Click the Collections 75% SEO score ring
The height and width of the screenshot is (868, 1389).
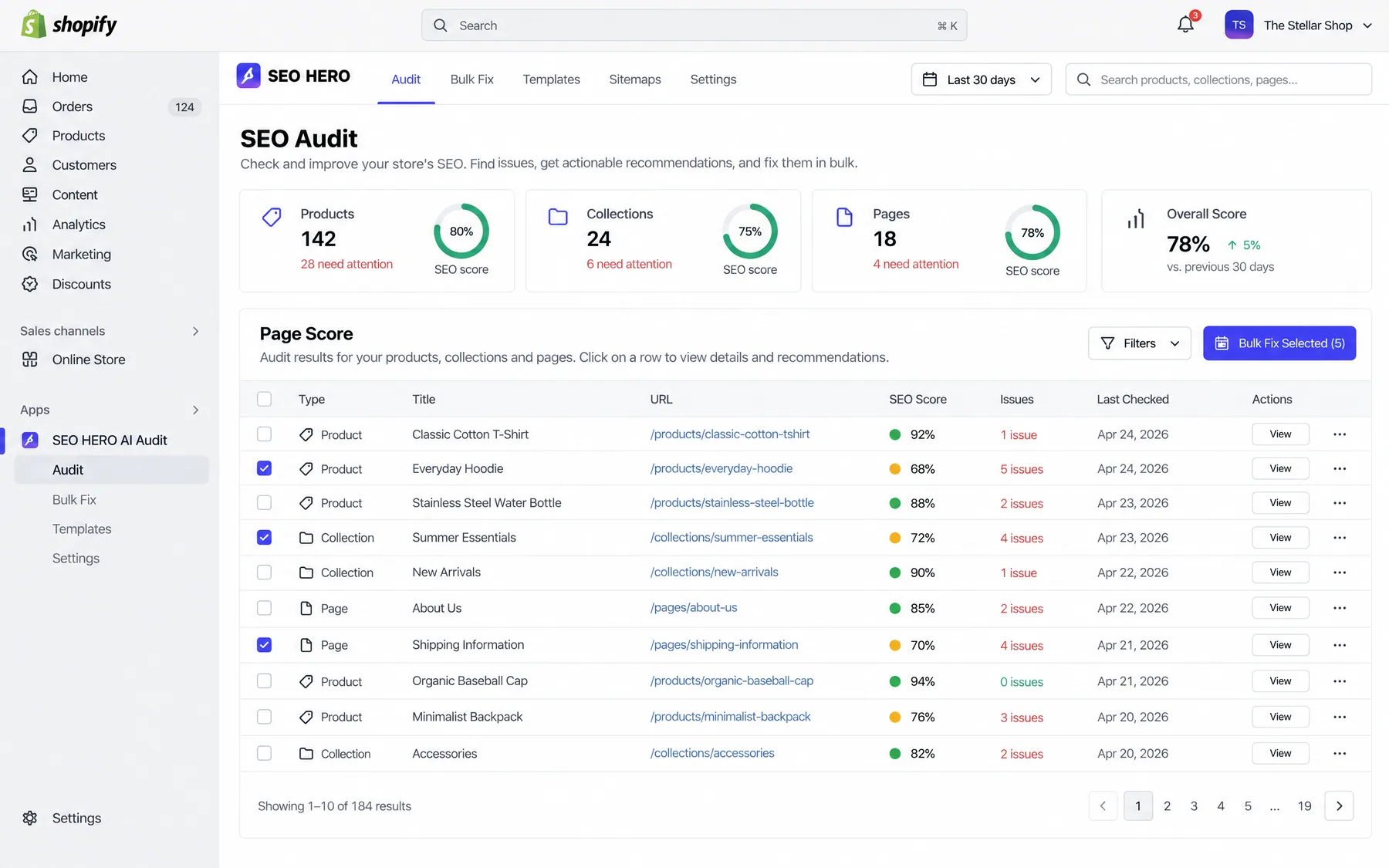coord(750,231)
